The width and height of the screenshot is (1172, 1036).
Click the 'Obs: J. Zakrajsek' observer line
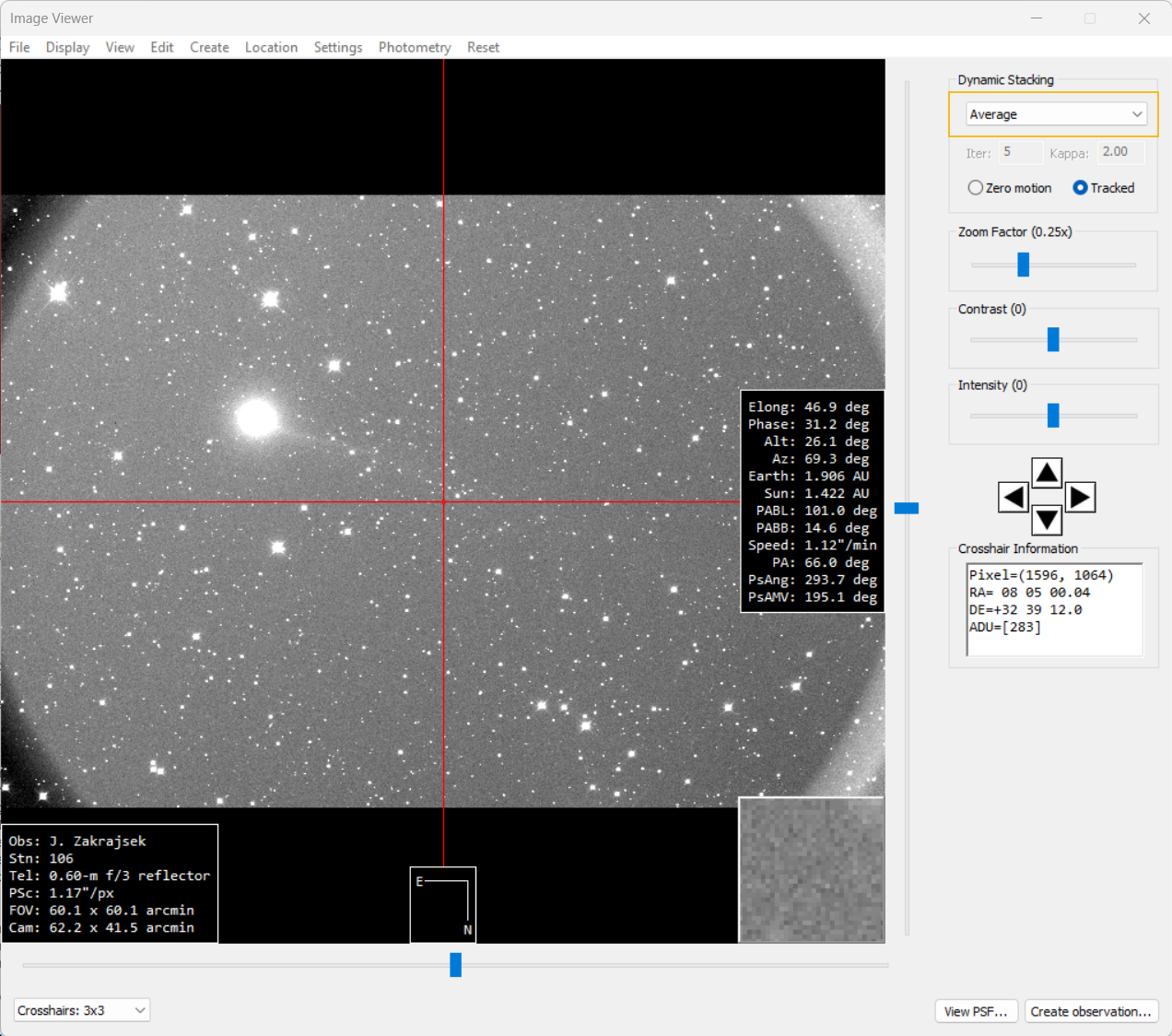(77, 841)
